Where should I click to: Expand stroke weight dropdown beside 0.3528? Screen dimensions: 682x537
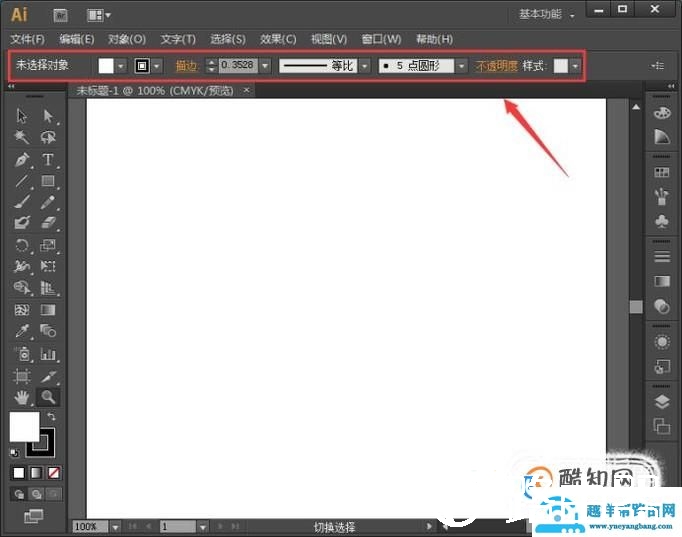tap(265, 66)
